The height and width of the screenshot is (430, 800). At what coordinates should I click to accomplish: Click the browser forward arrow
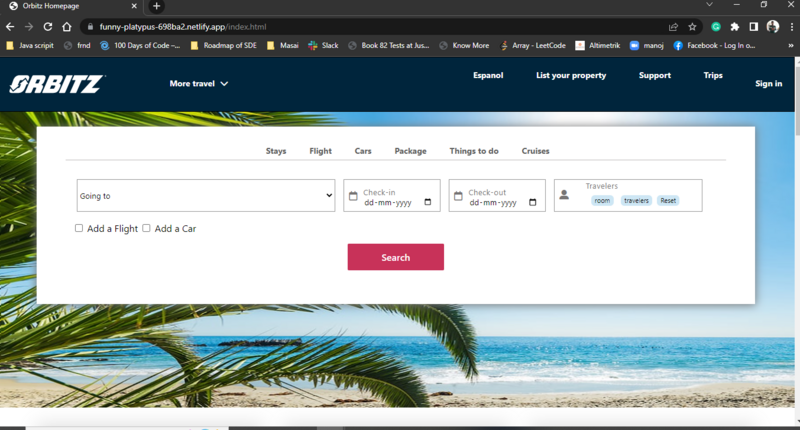(x=29, y=27)
